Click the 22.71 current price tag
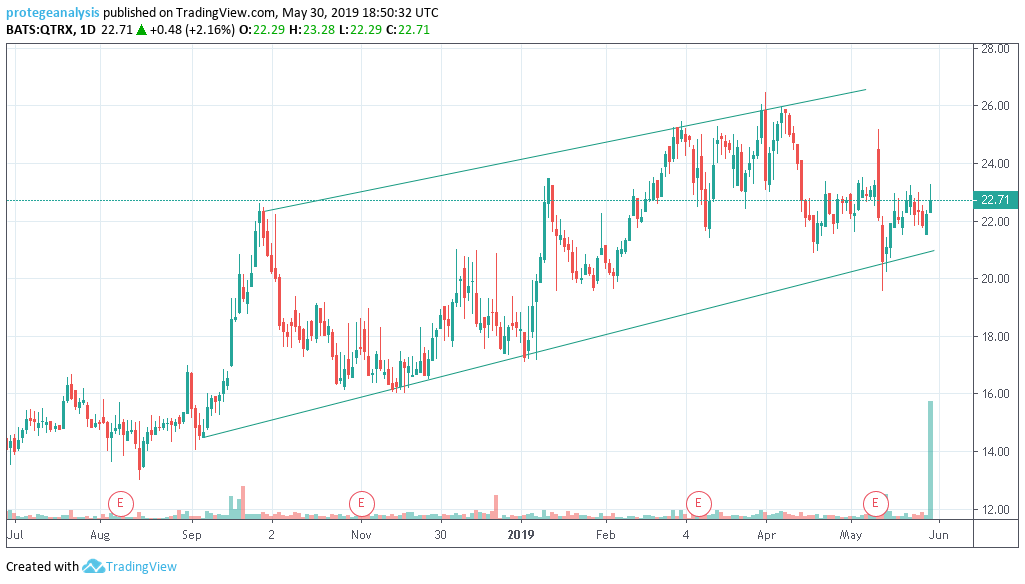Screen dimensions: 1025x584 click(x=995, y=200)
